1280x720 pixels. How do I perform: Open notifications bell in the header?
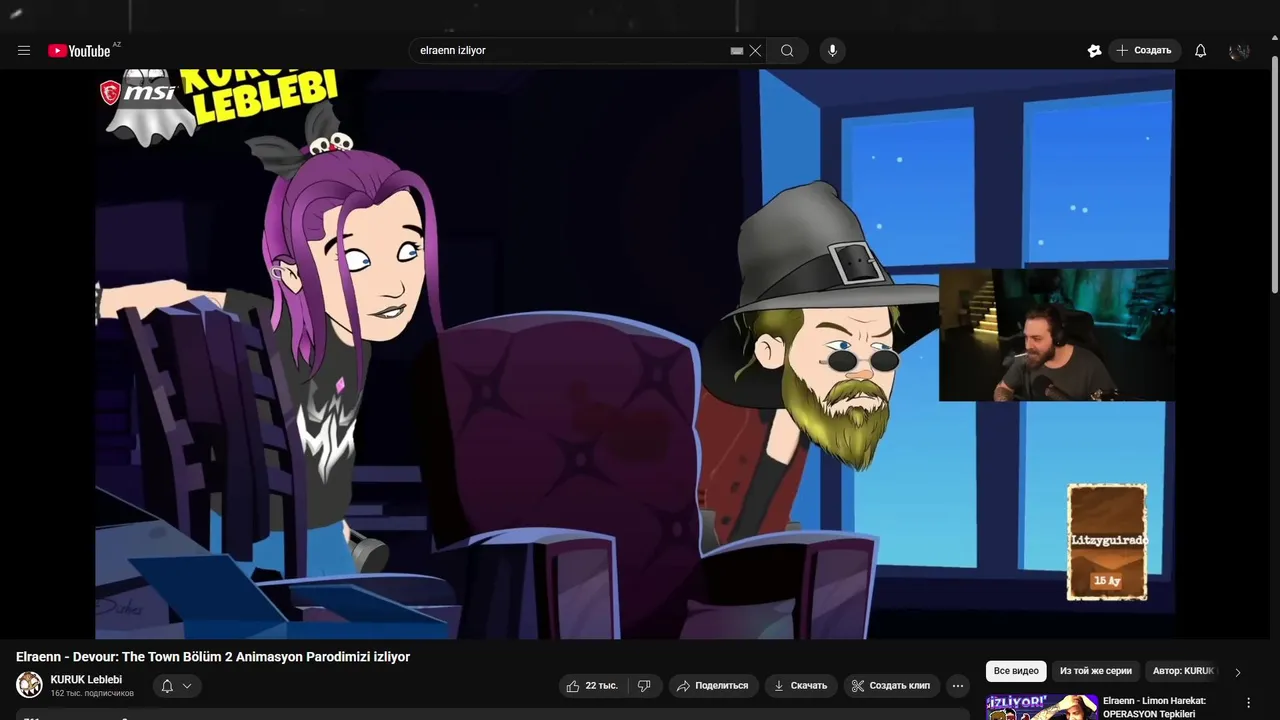point(1201,51)
